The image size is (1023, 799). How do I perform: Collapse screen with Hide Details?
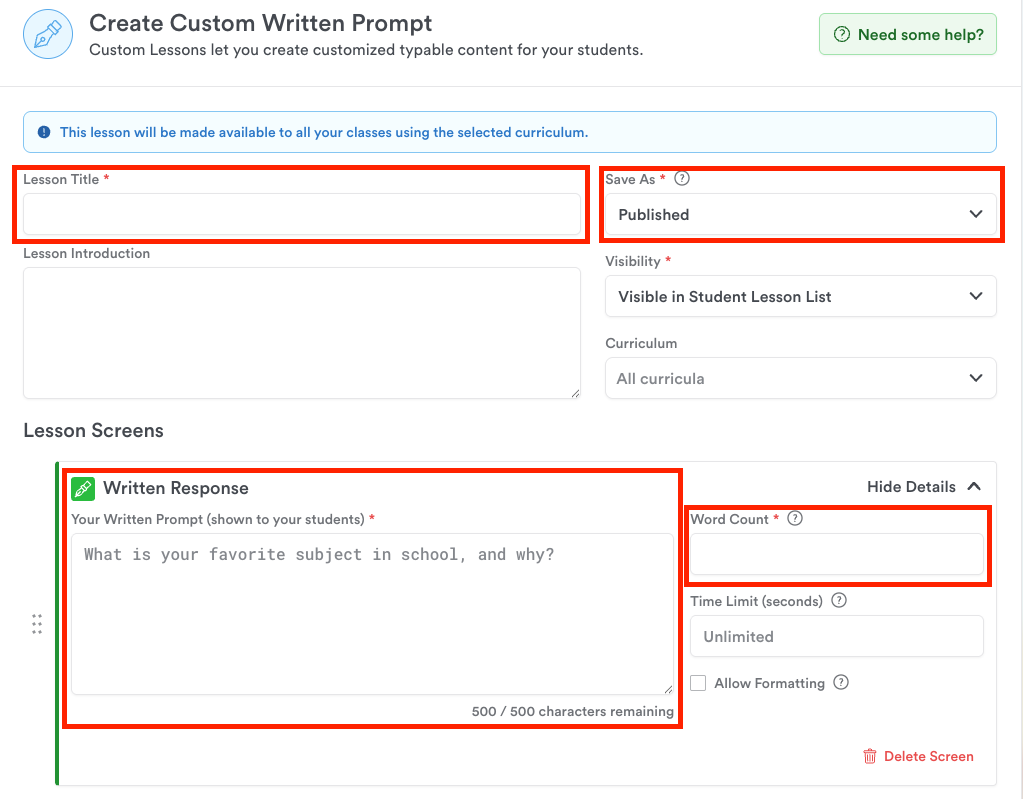coord(923,487)
